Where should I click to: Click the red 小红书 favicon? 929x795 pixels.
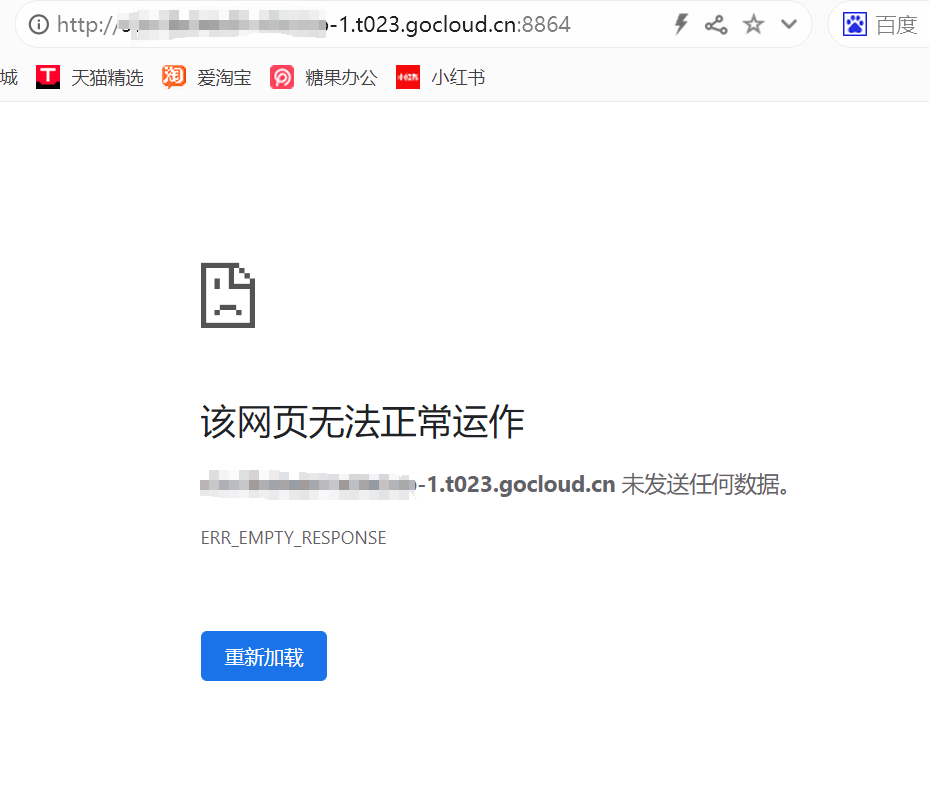(408, 77)
